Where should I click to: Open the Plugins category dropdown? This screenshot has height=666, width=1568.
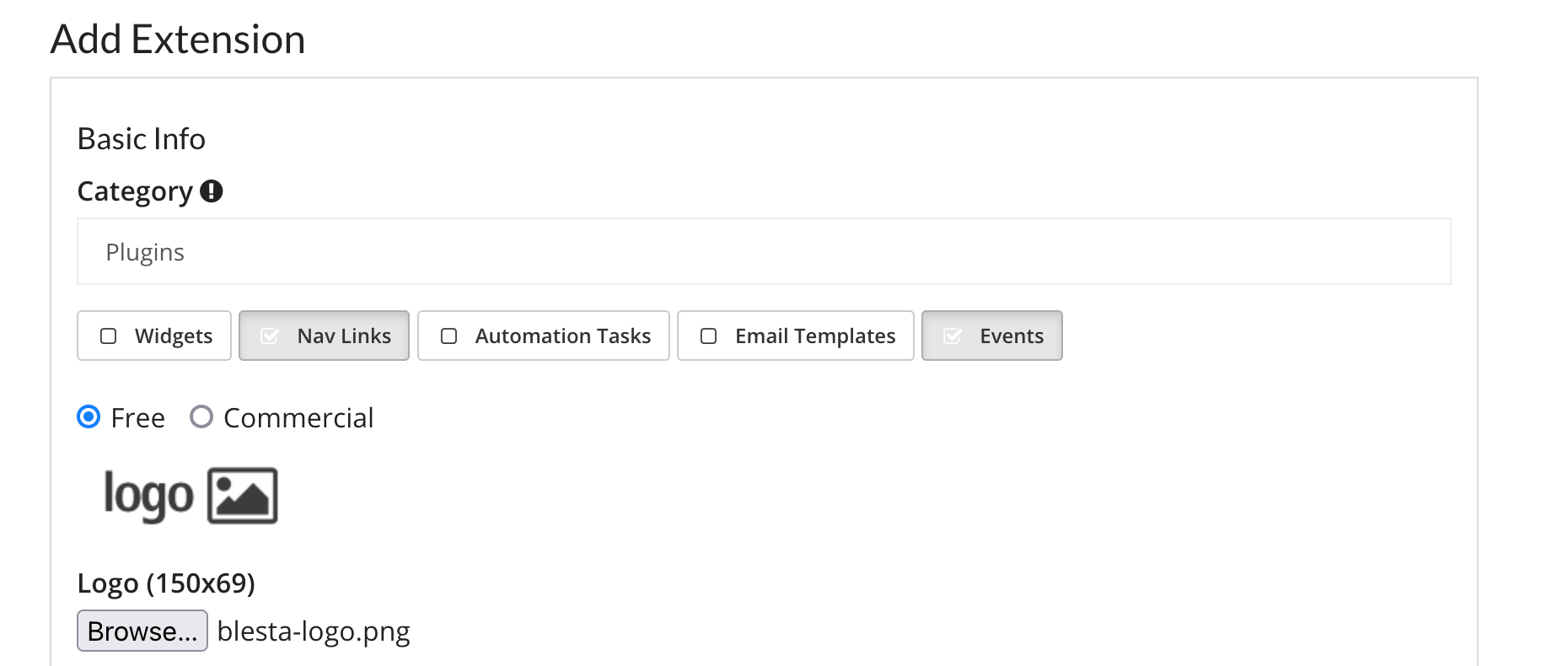click(763, 252)
